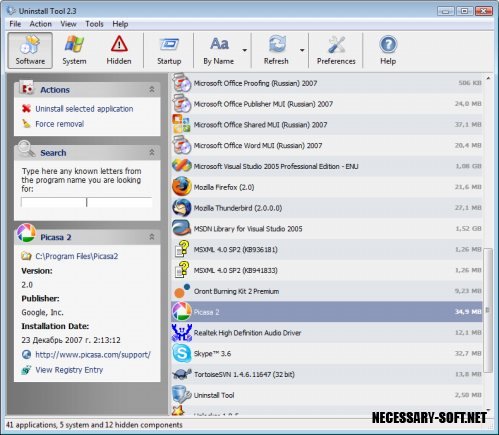This screenshot has width=499, height=435.
Task: Click the list's scroll up arrow
Action: point(488,78)
